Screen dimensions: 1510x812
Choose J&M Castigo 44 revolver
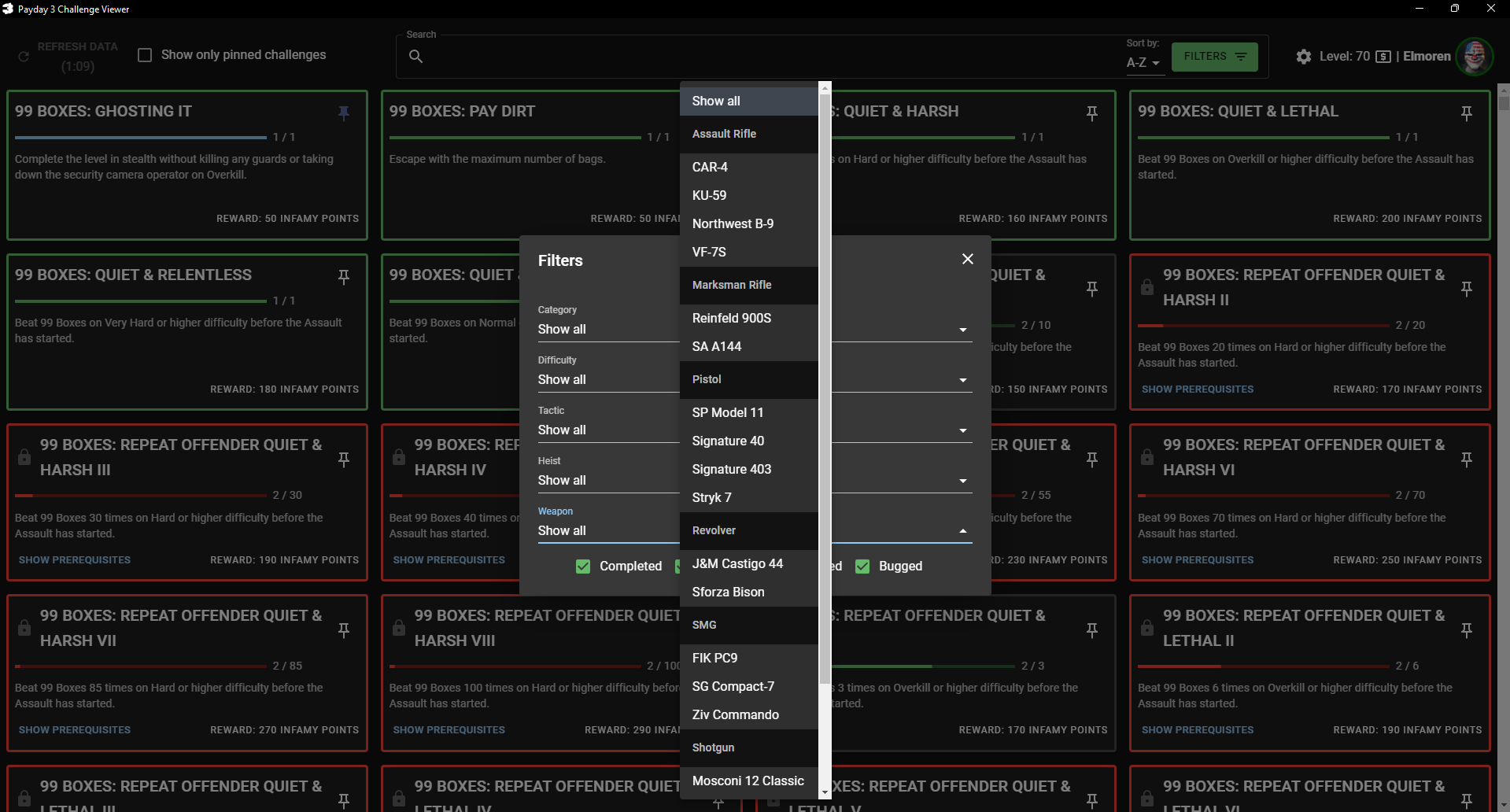coord(749,563)
